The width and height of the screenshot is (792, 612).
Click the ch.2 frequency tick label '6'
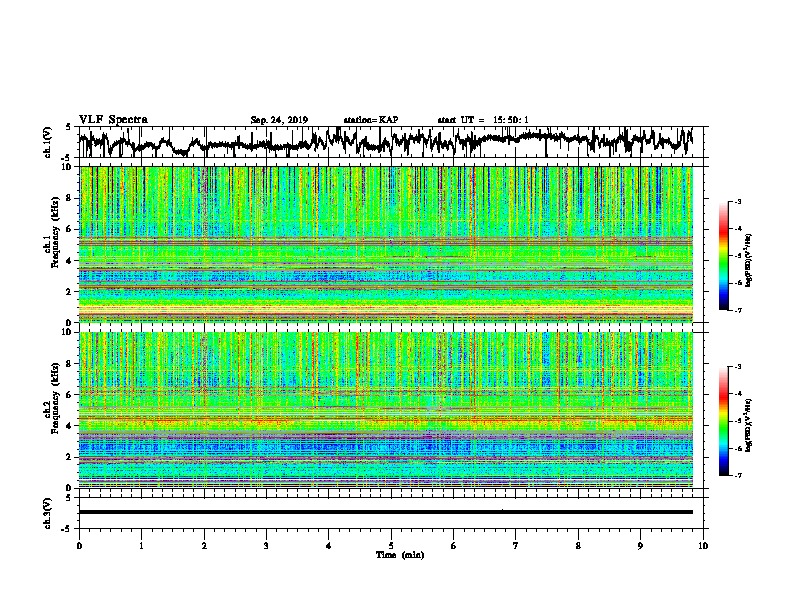69,394
